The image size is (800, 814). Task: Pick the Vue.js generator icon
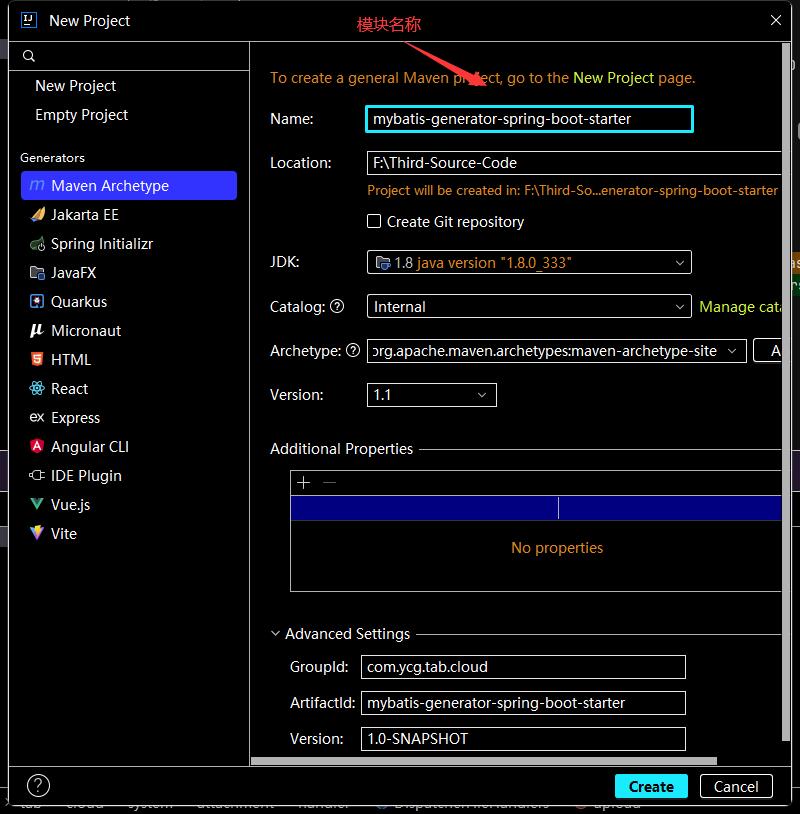coord(37,505)
